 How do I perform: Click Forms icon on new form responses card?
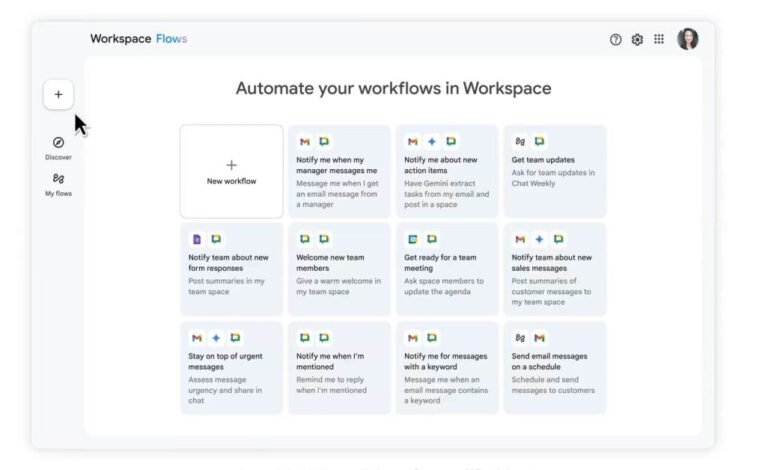(197, 239)
